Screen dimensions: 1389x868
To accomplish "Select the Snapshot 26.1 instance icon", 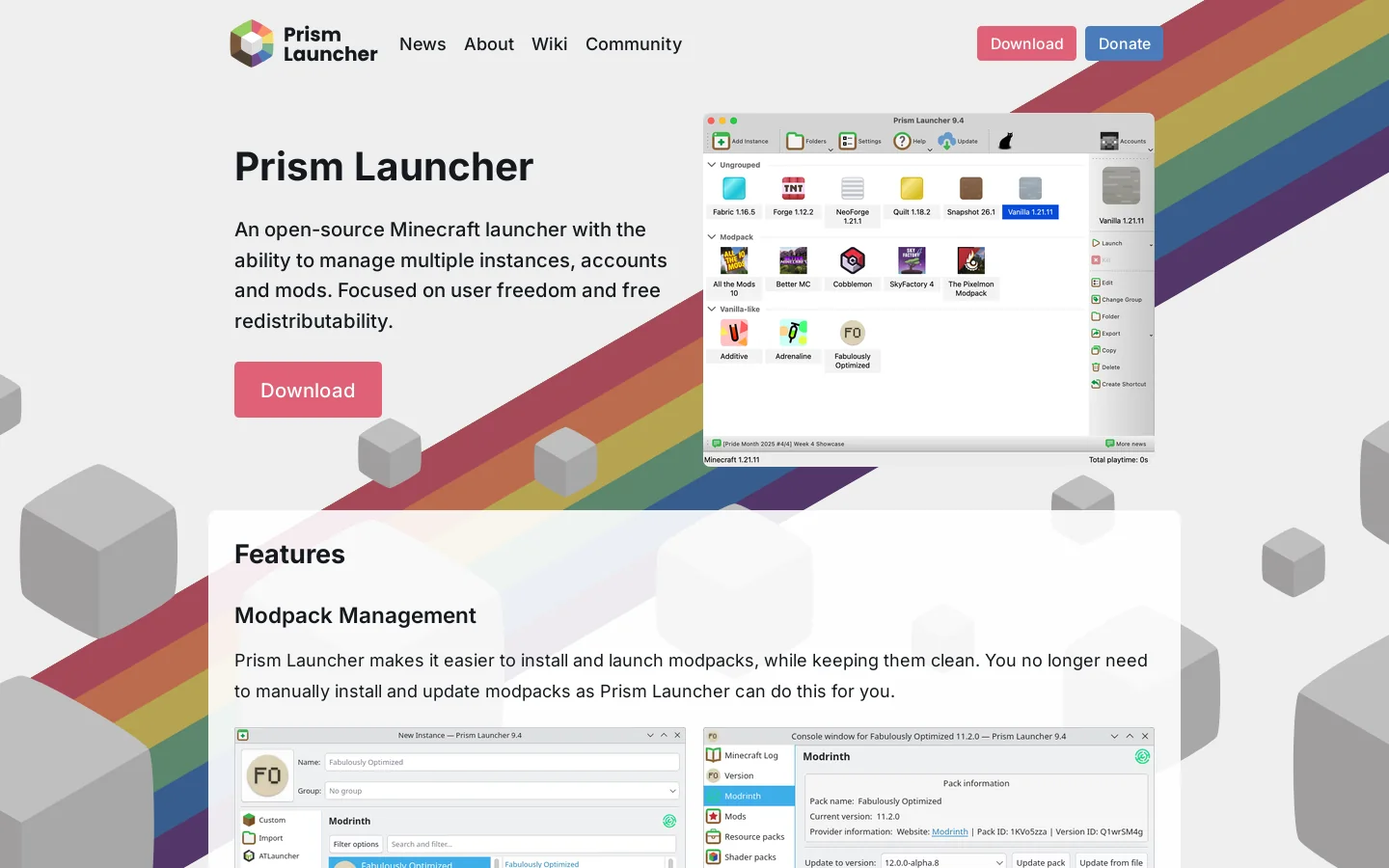I will (x=971, y=188).
